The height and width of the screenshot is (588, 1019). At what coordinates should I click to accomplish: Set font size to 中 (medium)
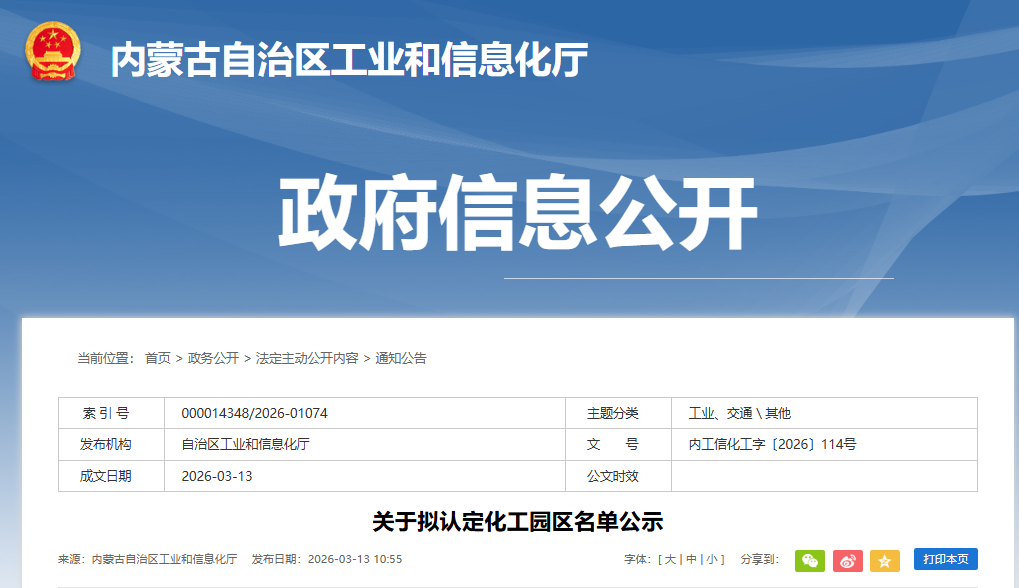(691, 560)
